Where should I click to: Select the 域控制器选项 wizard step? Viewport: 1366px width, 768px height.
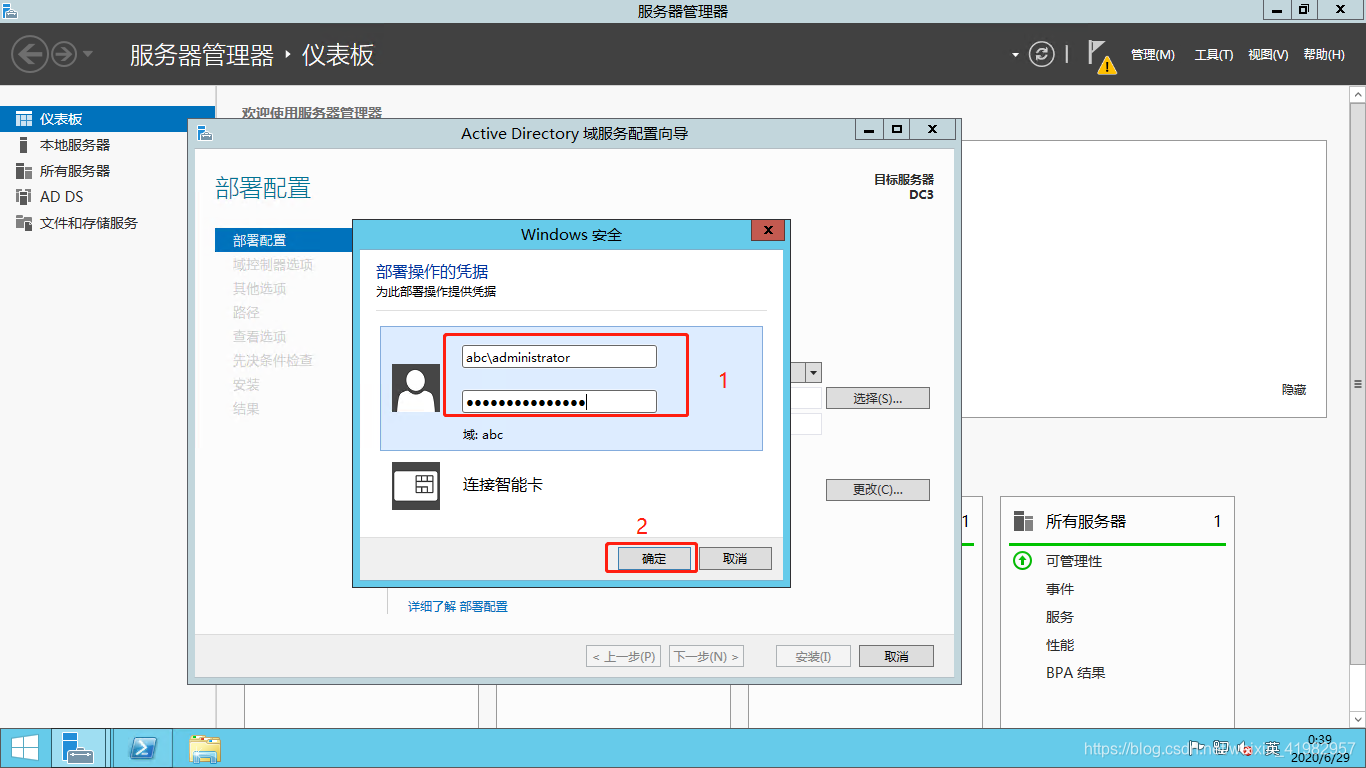pyautogui.click(x=273, y=265)
